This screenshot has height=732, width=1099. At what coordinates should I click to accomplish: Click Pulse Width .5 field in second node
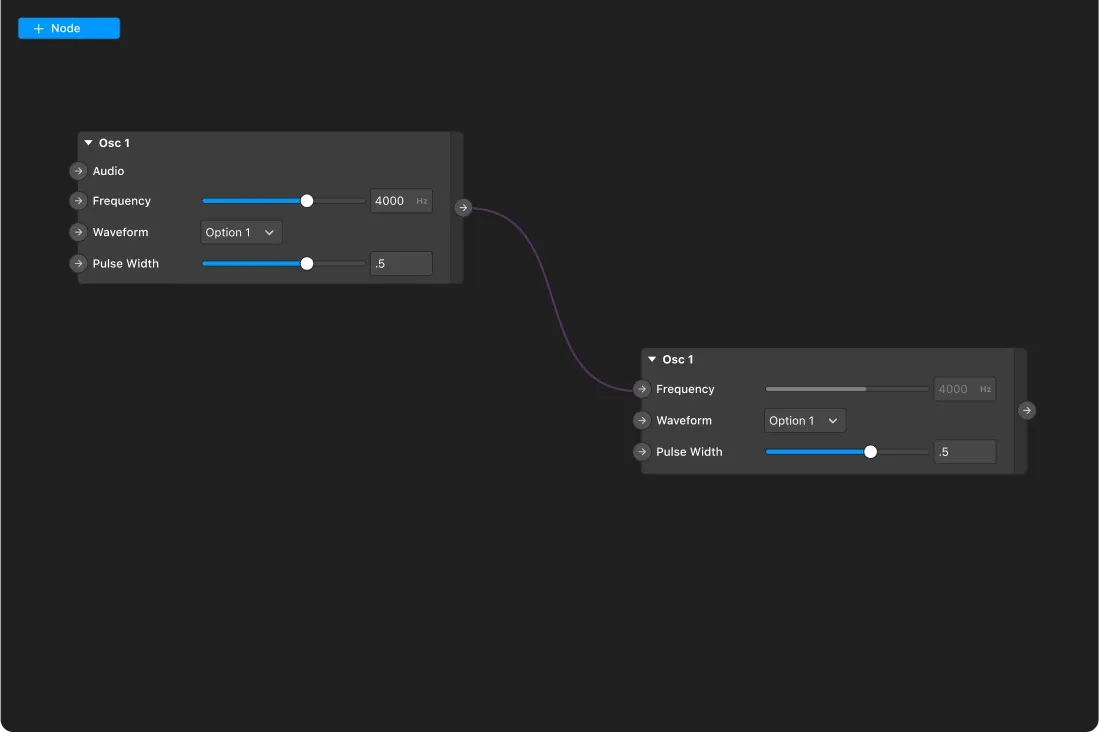[964, 452]
